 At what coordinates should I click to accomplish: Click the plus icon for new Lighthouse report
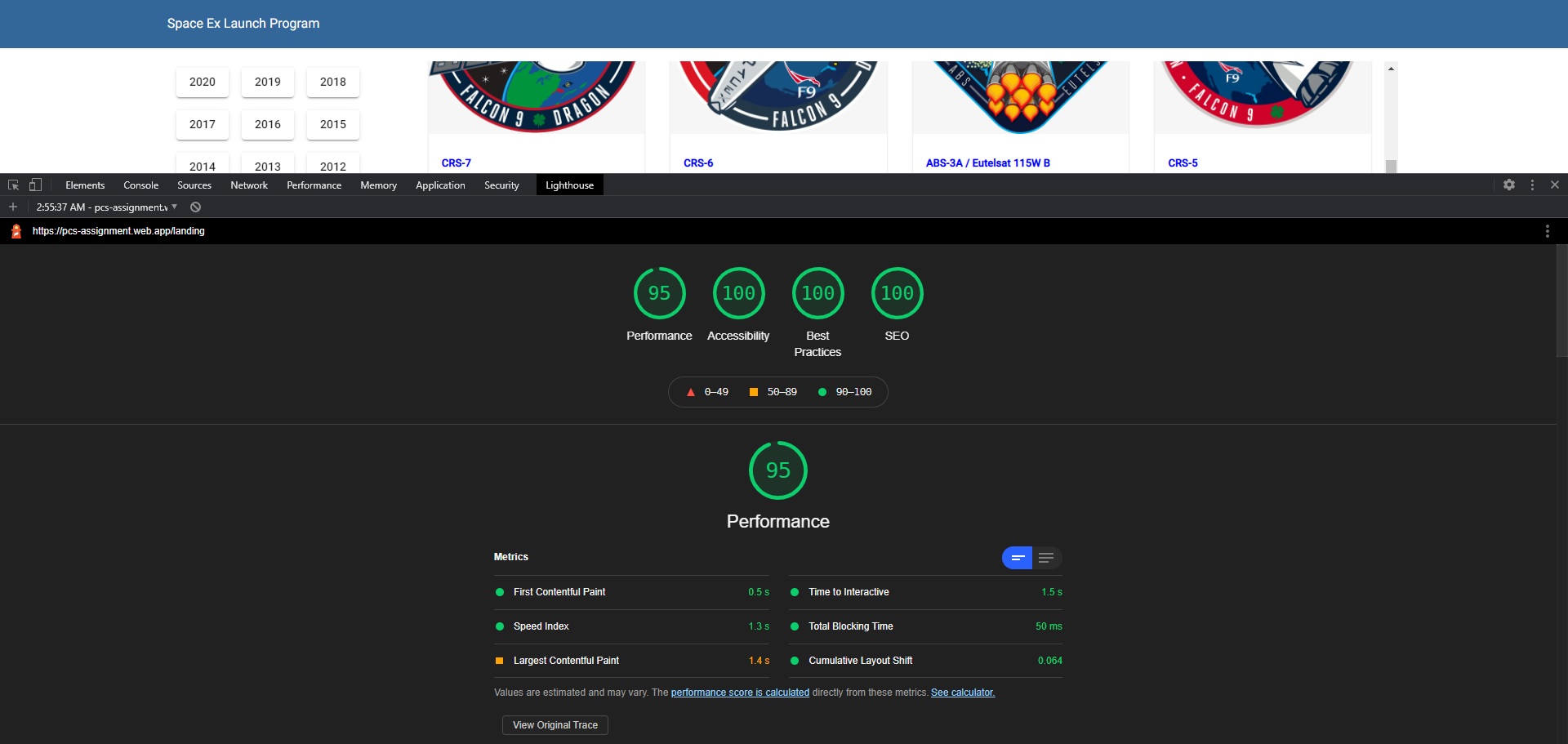point(13,207)
